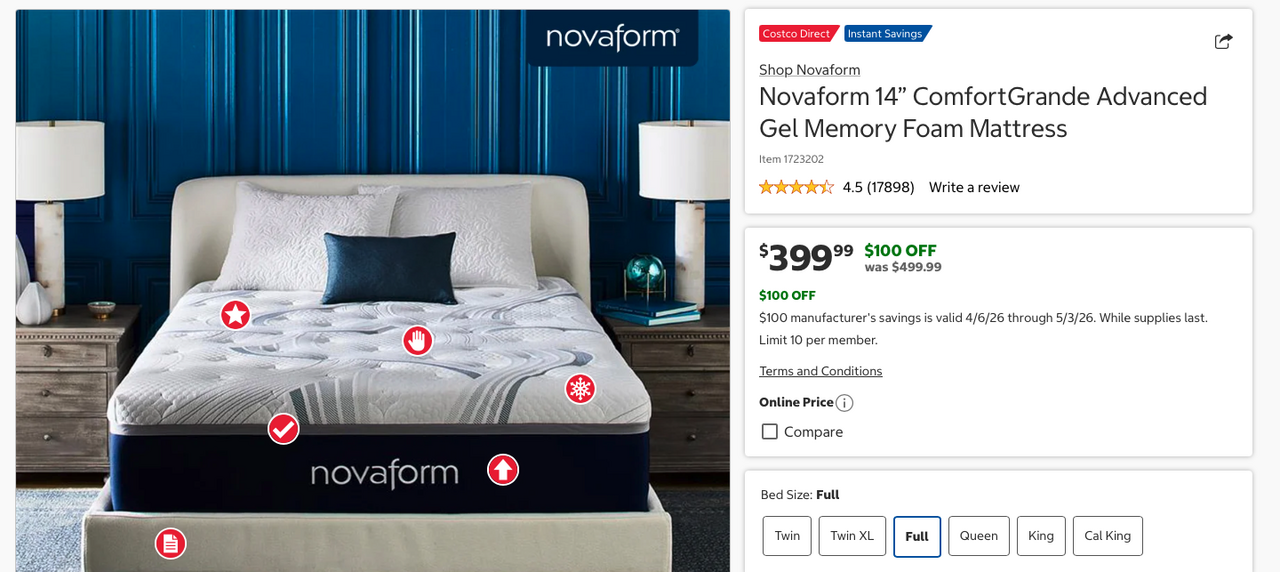This screenshot has height=572, width=1280.
Task: Click the snowflake cooling hotspot icon
Action: [x=580, y=389]
